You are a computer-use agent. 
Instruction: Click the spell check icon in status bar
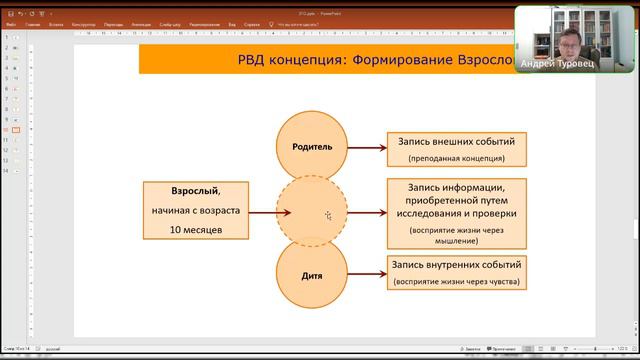[38, 349]
